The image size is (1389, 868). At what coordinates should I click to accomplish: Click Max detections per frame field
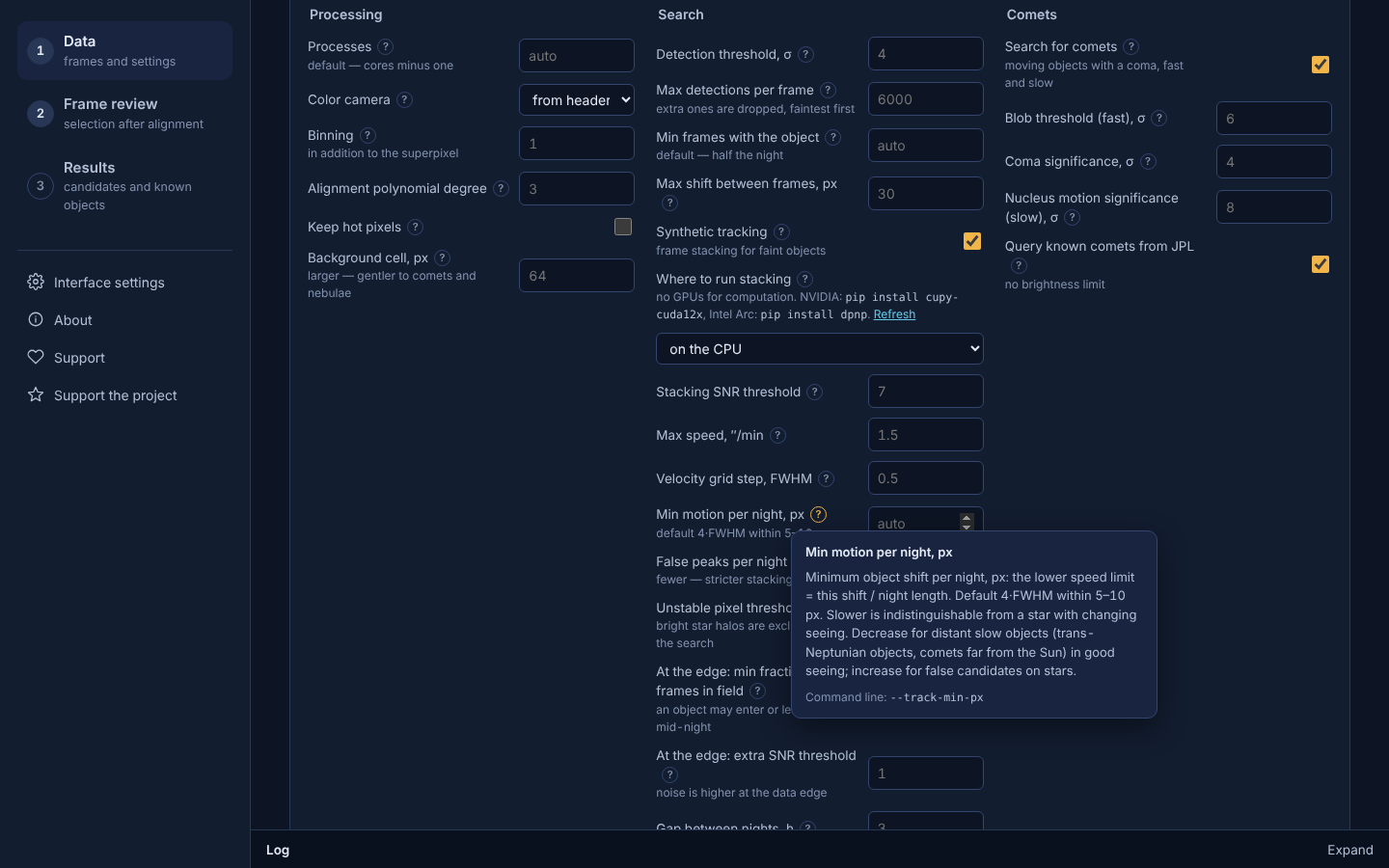[926, 98]
